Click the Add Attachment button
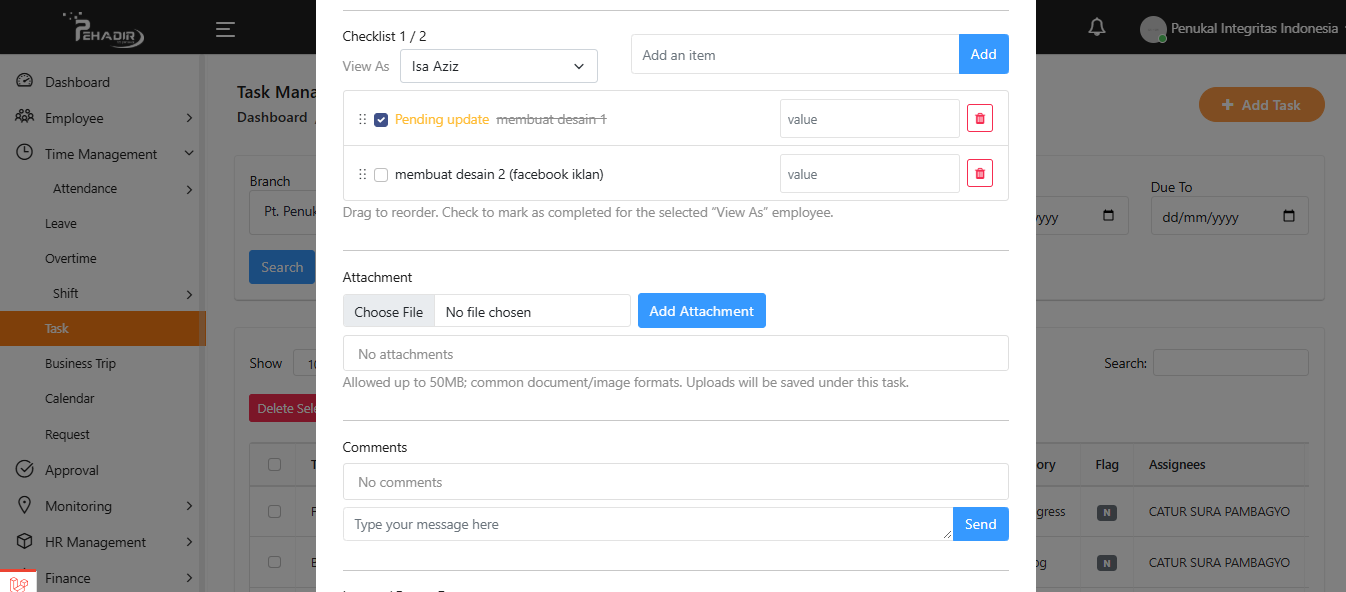Viewport: 1346px width, 592px height. coord(702,311)
